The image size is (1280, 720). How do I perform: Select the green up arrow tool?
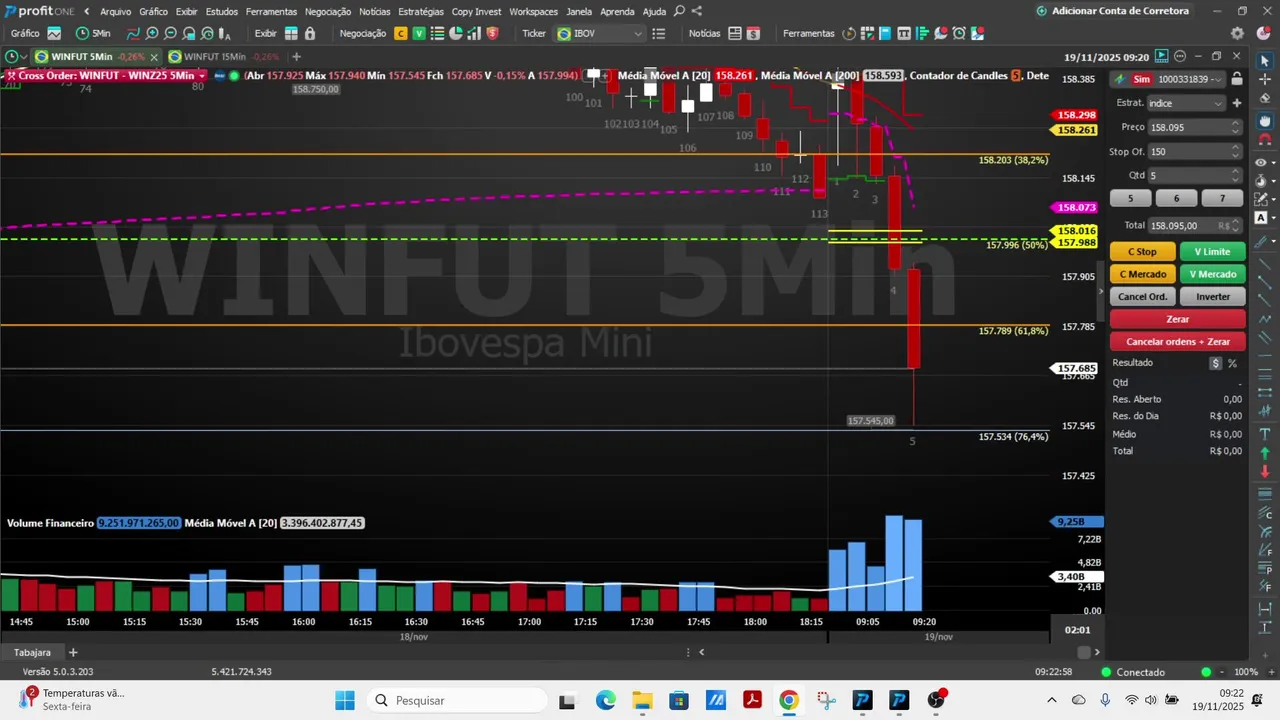pyautogui.click(x=1265, y=453)
